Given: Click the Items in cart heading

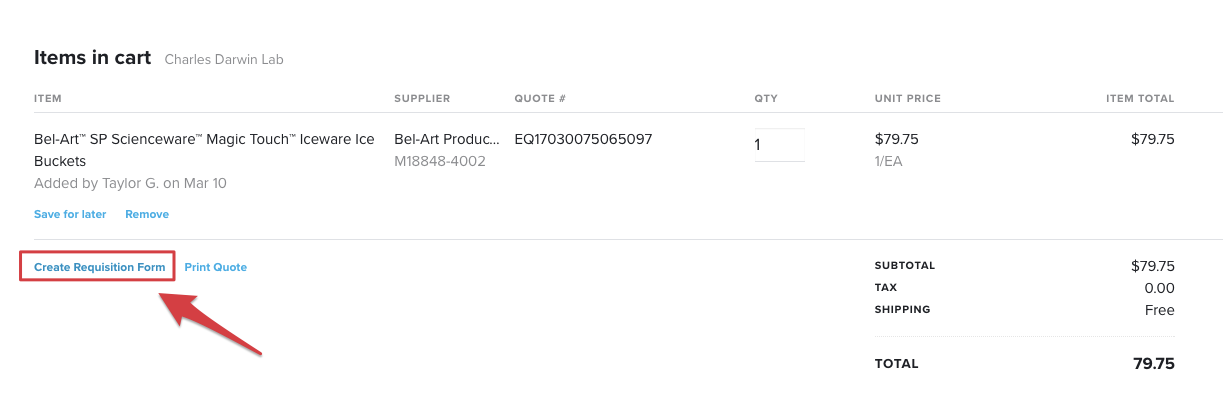Looking at the screenshot, I should coord(92,57).
